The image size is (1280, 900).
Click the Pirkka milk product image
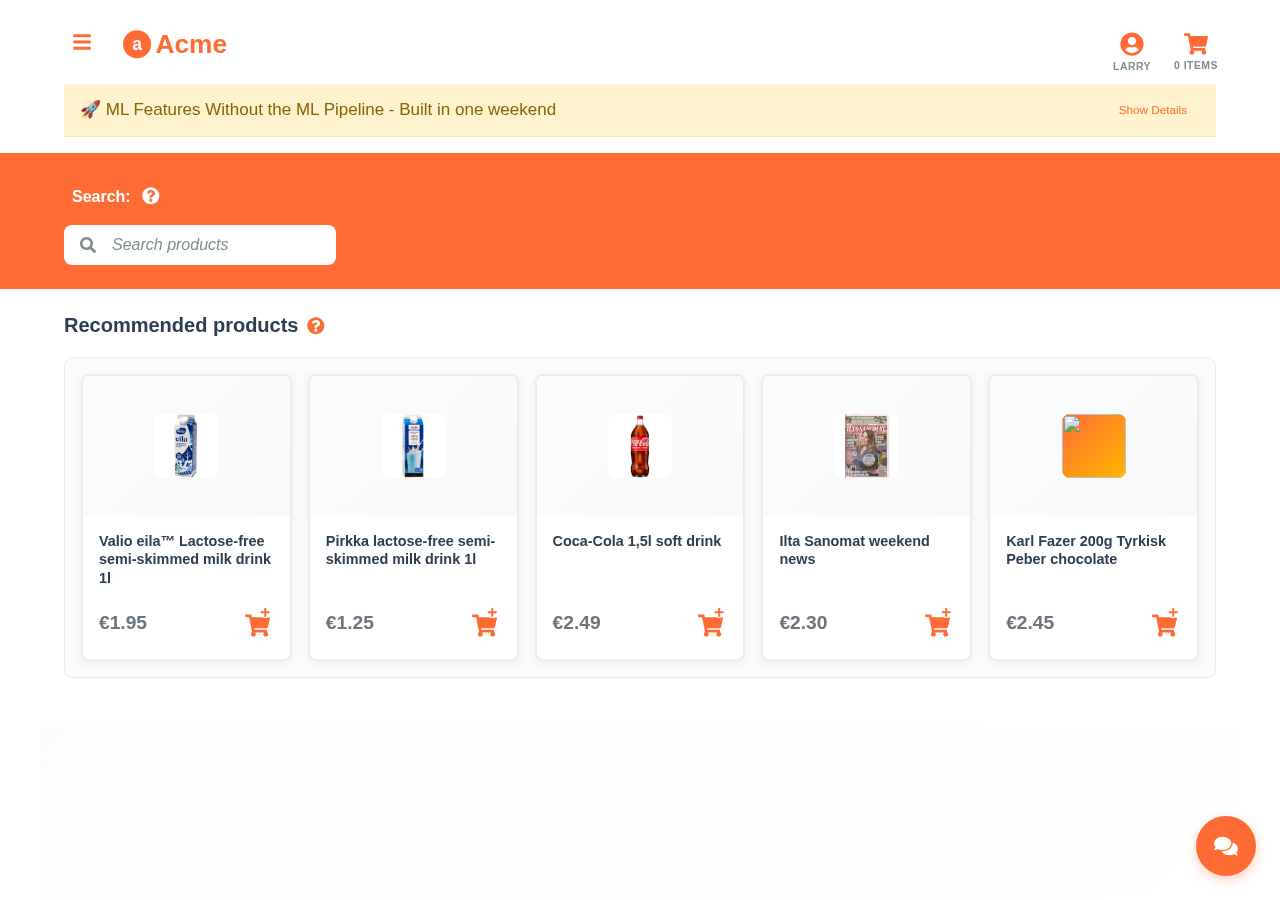click(413, 446)
